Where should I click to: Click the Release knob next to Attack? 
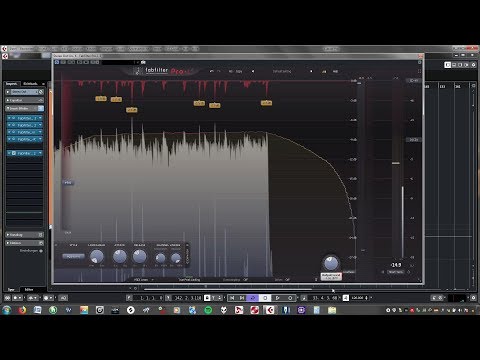[x=139, y=256]
